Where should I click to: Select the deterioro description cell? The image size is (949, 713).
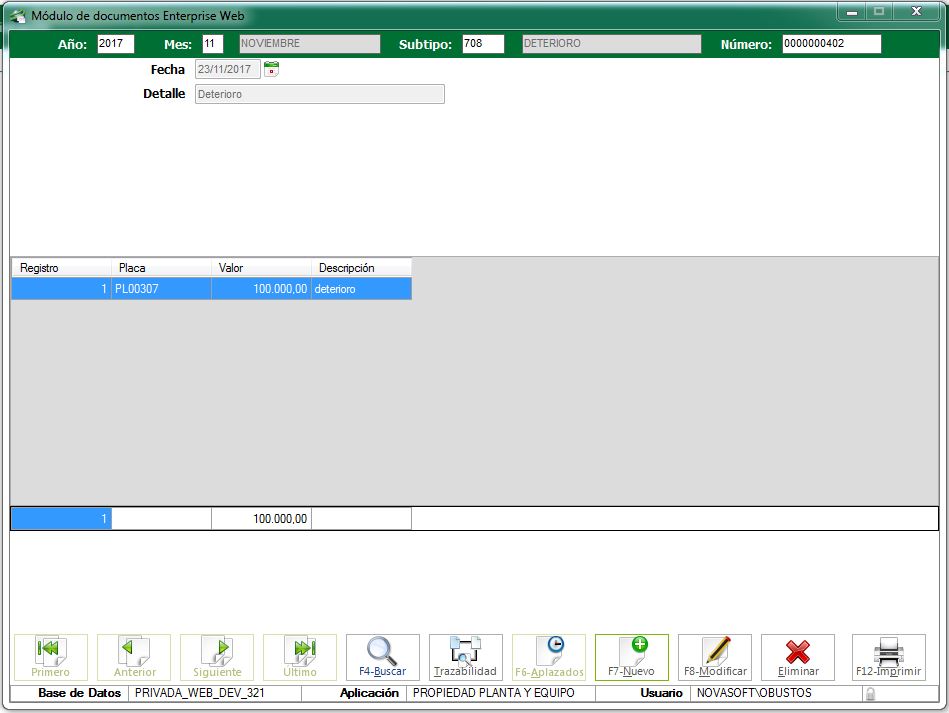(361, 289)
